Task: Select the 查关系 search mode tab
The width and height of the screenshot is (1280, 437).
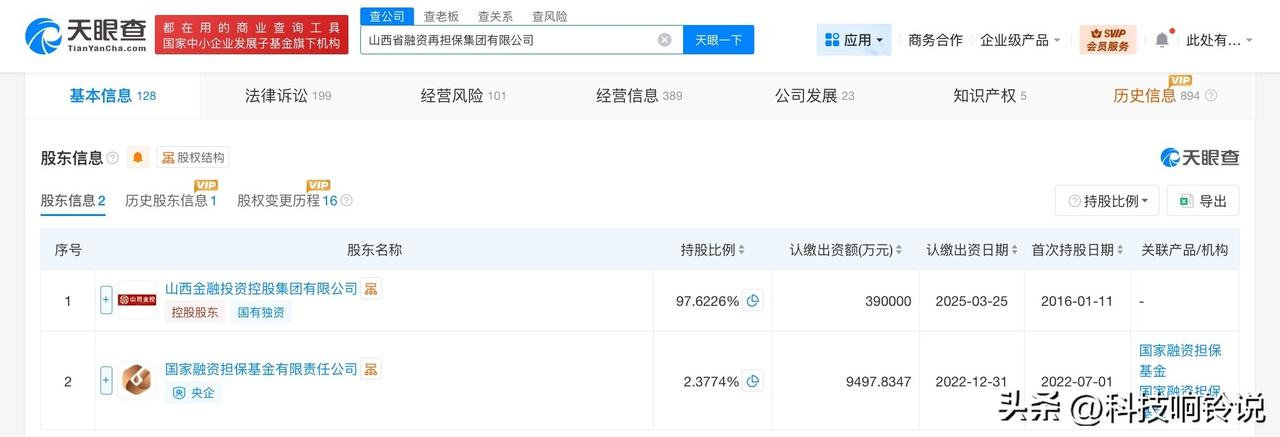Action: (x=496, y=16)
